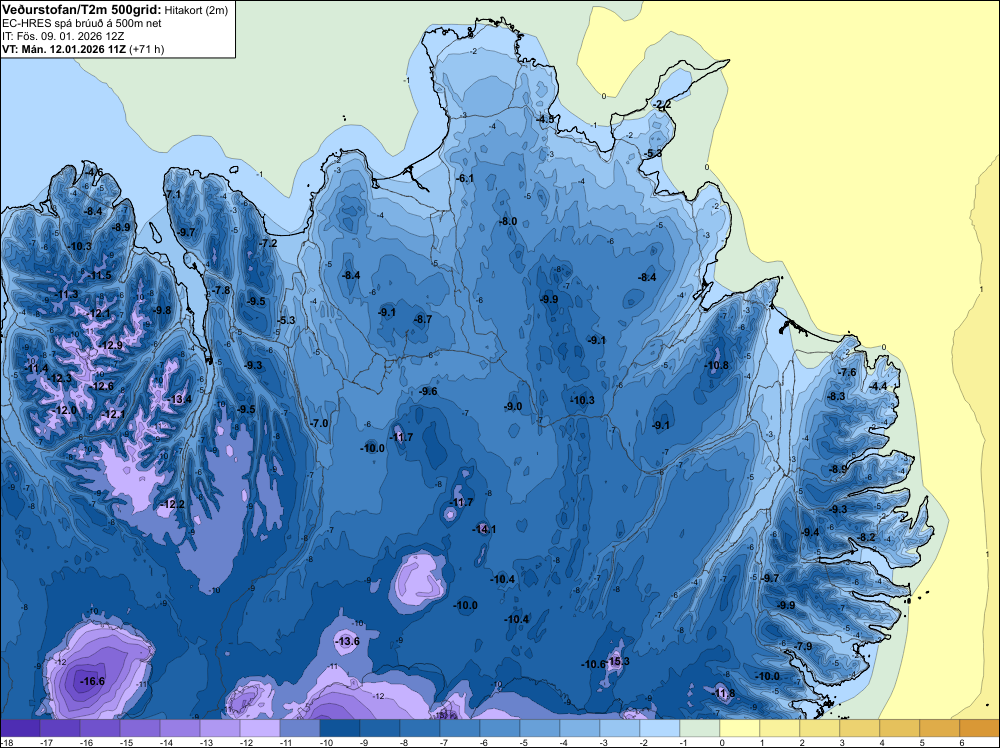Click the EC-HRES spá brúuð description line
1000x748 pixels.
click(82, 24)
